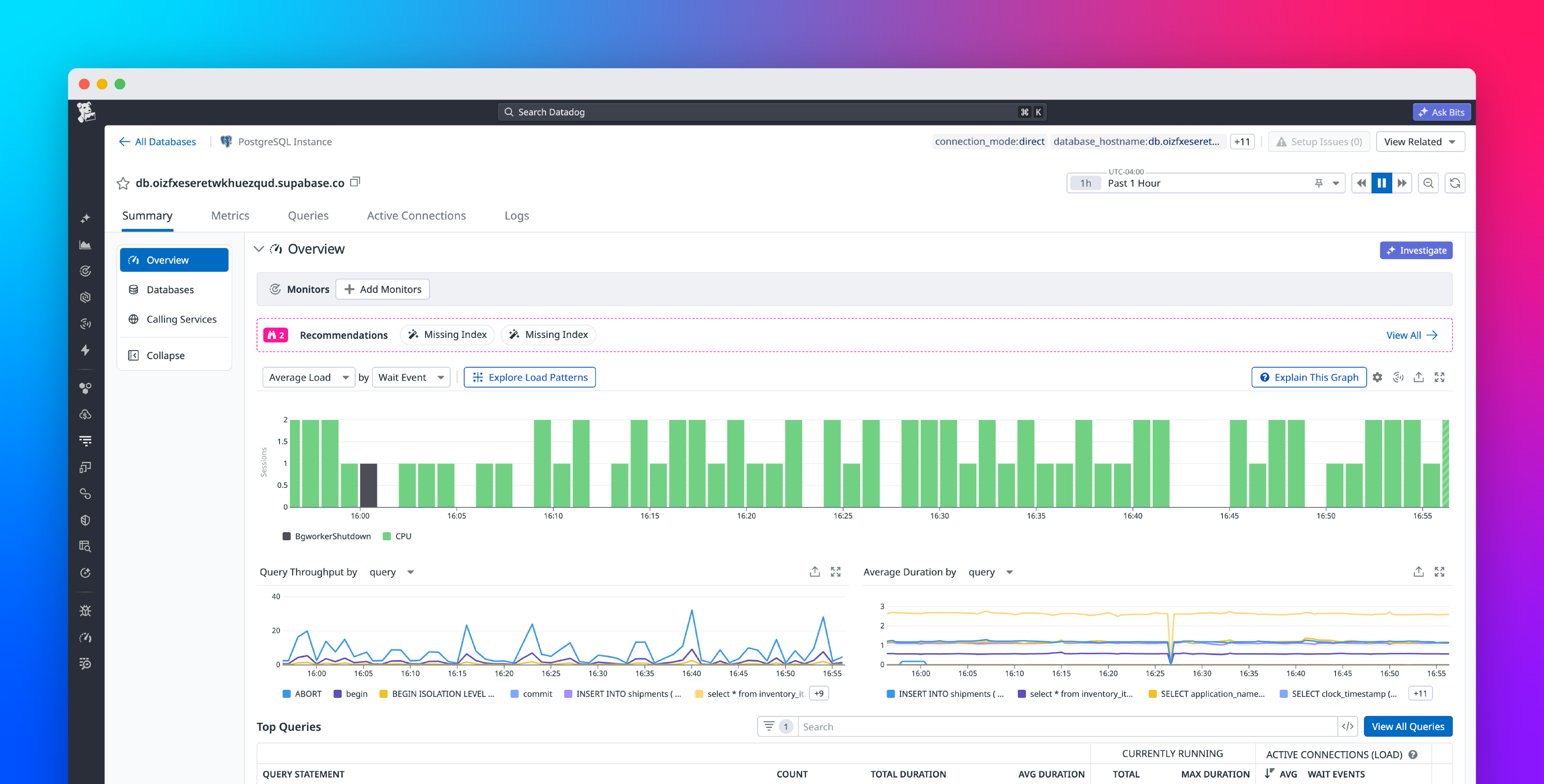Viewport: 1544px width, 784px height.
Task: Export the Query Throughput graph
Action: [x=815, y=572]
